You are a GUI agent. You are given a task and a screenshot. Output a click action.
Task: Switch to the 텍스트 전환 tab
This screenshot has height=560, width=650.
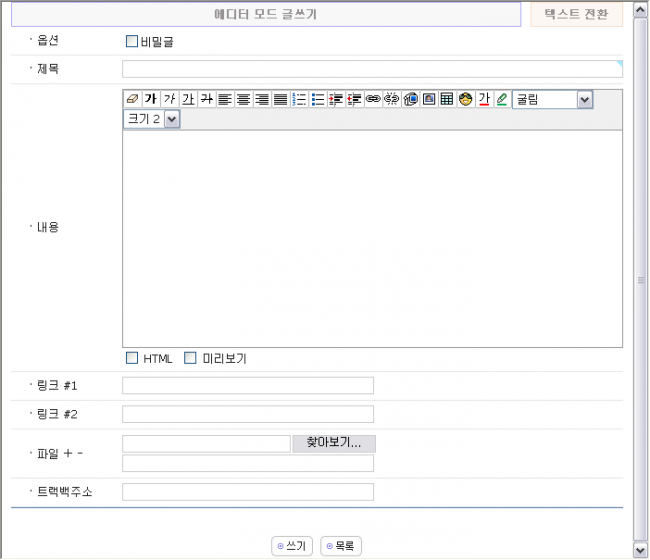pos(576,15)
